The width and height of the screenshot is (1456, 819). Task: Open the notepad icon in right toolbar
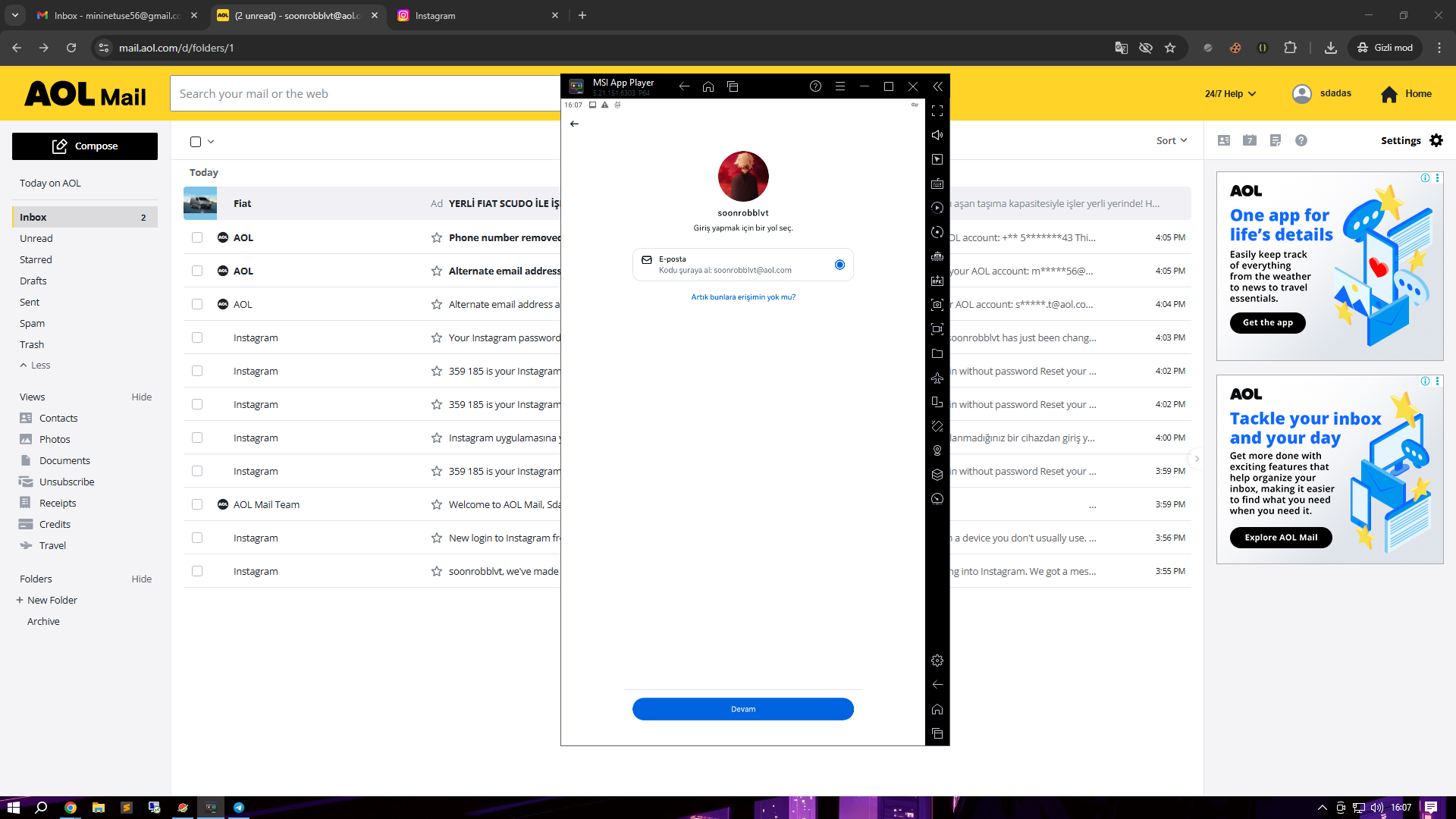[x=1276, y=140]
